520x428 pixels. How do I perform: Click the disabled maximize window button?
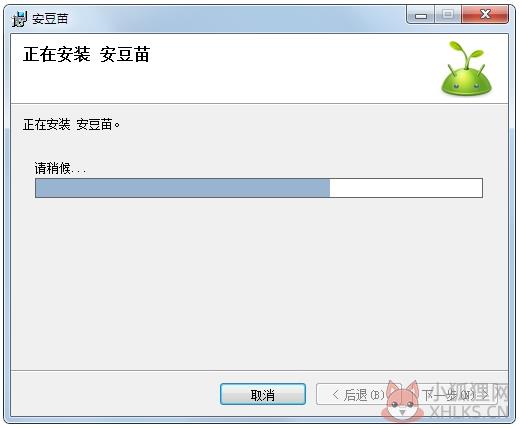[448, 15]
